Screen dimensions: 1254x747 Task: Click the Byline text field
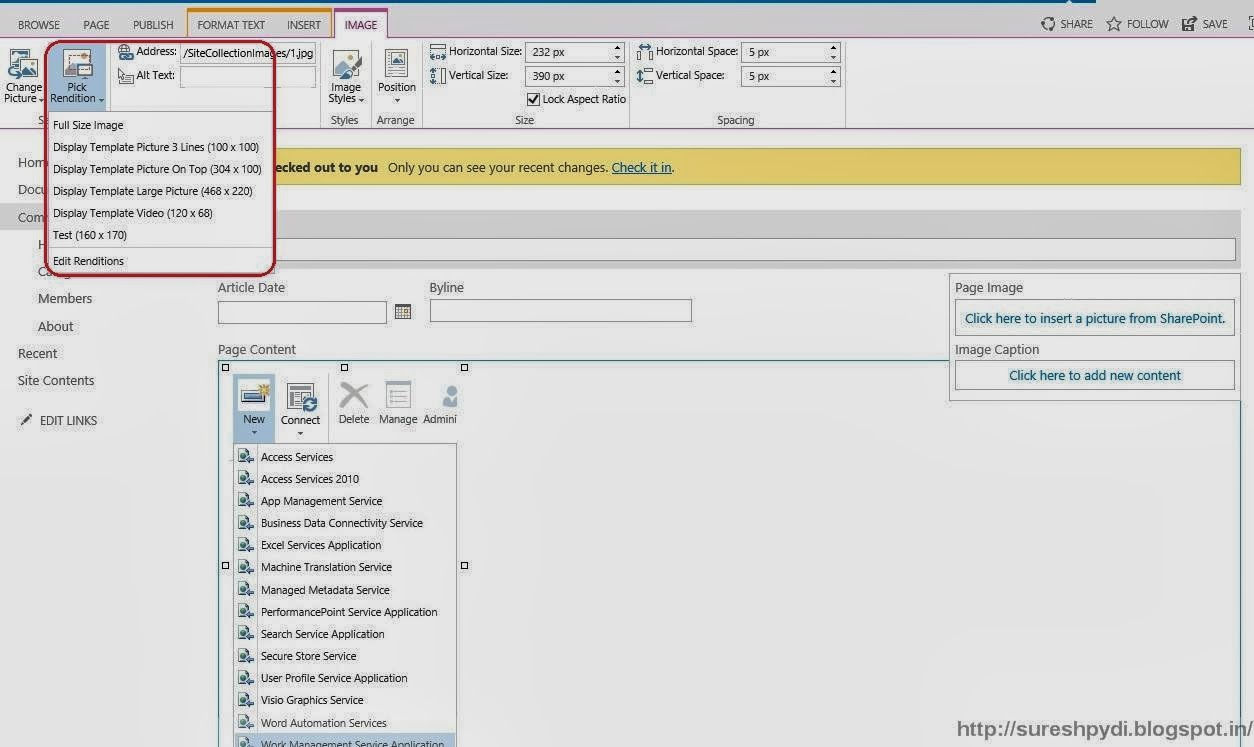pyautogui.click(x=560, y=310)
